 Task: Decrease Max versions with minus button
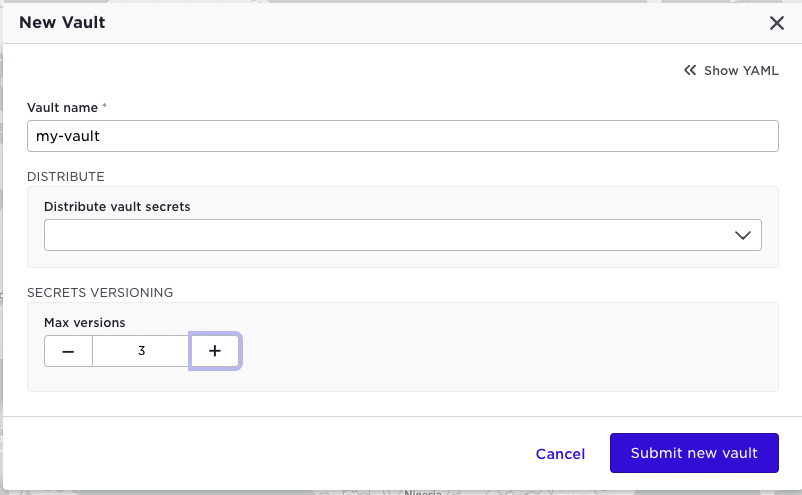[x=68, y=351]
